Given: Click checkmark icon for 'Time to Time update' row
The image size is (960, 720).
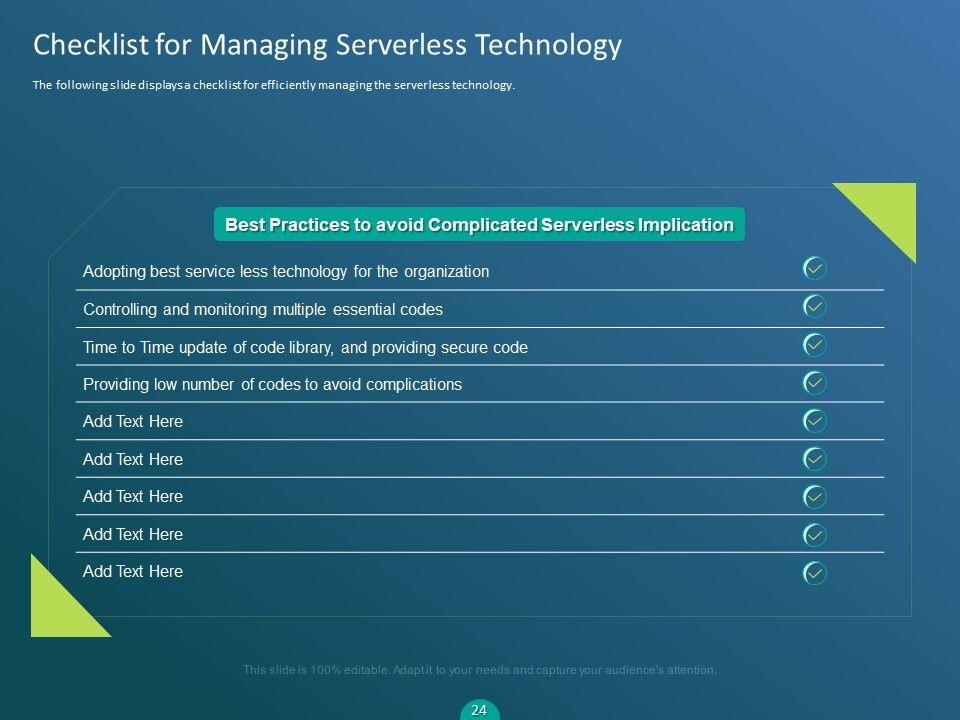Looking at the screenshot, I should (815, 344).
